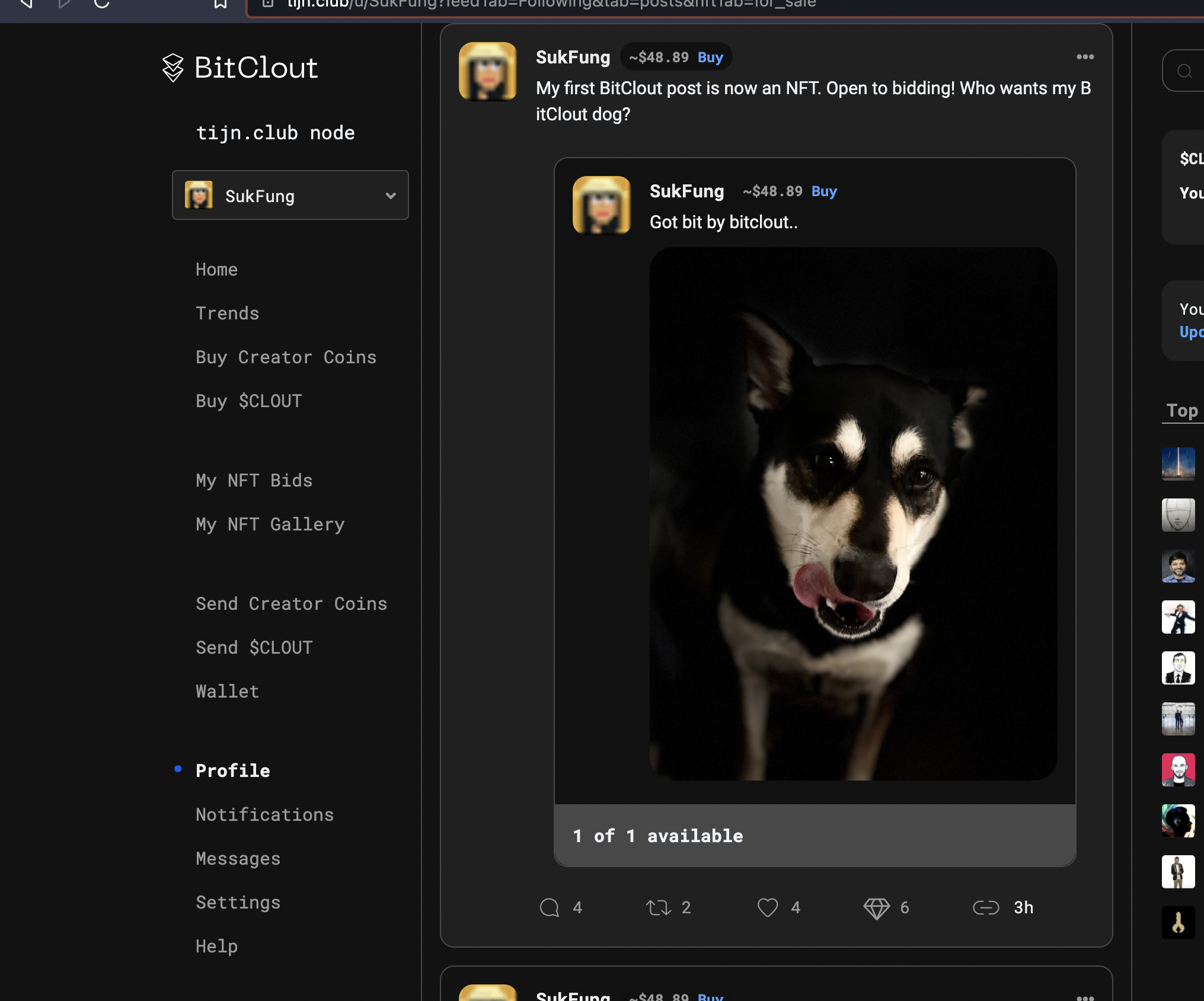Click the reclout arrows icon

click(658, 907)
